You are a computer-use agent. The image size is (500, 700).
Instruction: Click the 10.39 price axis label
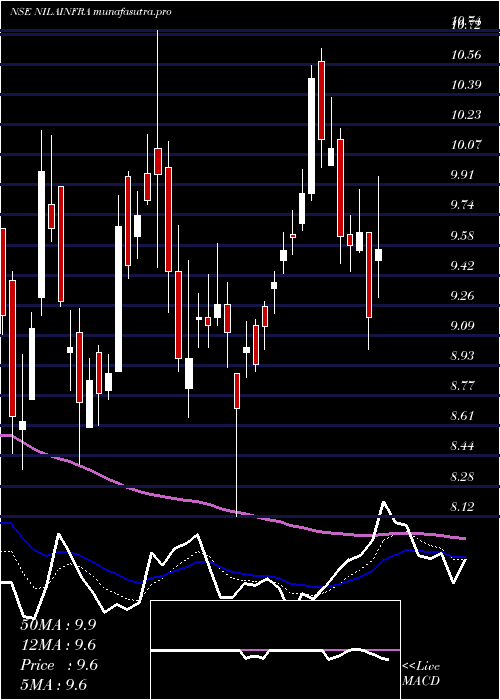(x=466, y=85)
